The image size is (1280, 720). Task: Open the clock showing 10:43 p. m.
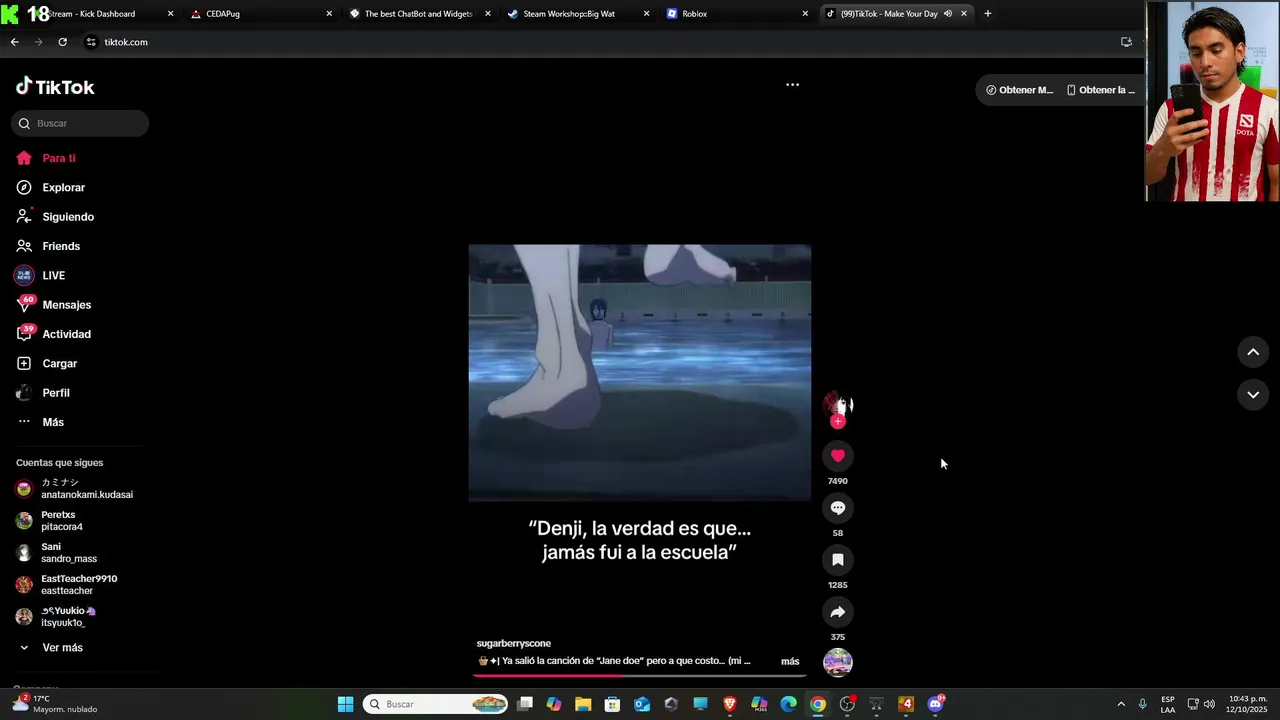point(1247,704)
